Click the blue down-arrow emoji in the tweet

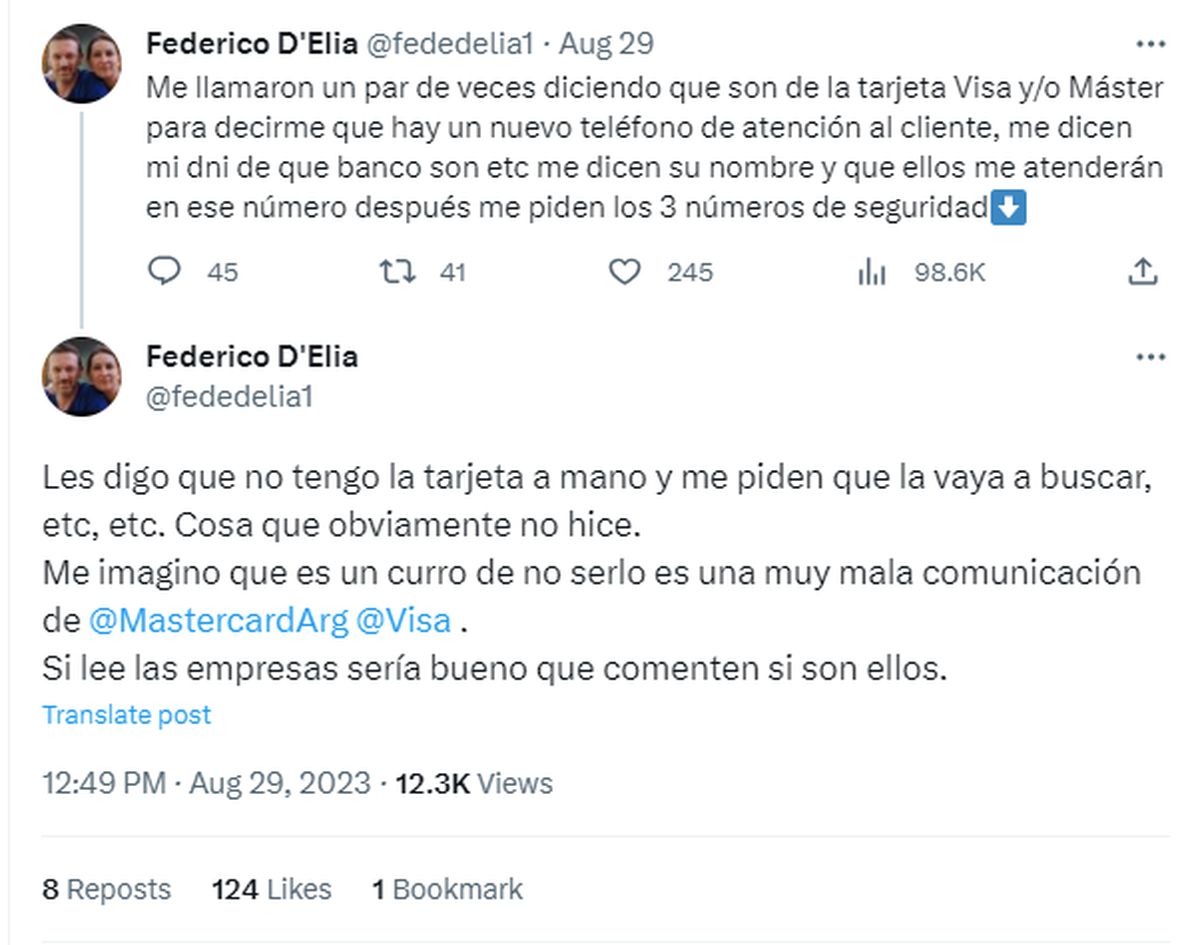(1008, 208)
